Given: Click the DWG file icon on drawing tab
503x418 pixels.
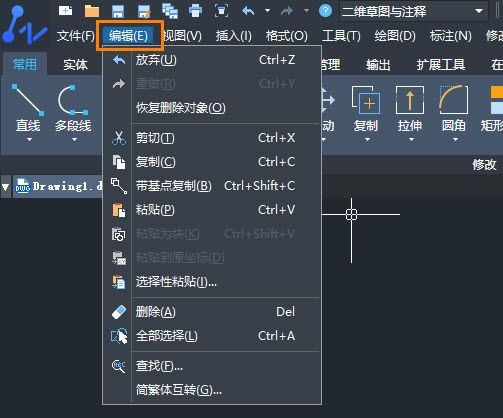Looking at the screenshot, I should (x=23, y=186).
